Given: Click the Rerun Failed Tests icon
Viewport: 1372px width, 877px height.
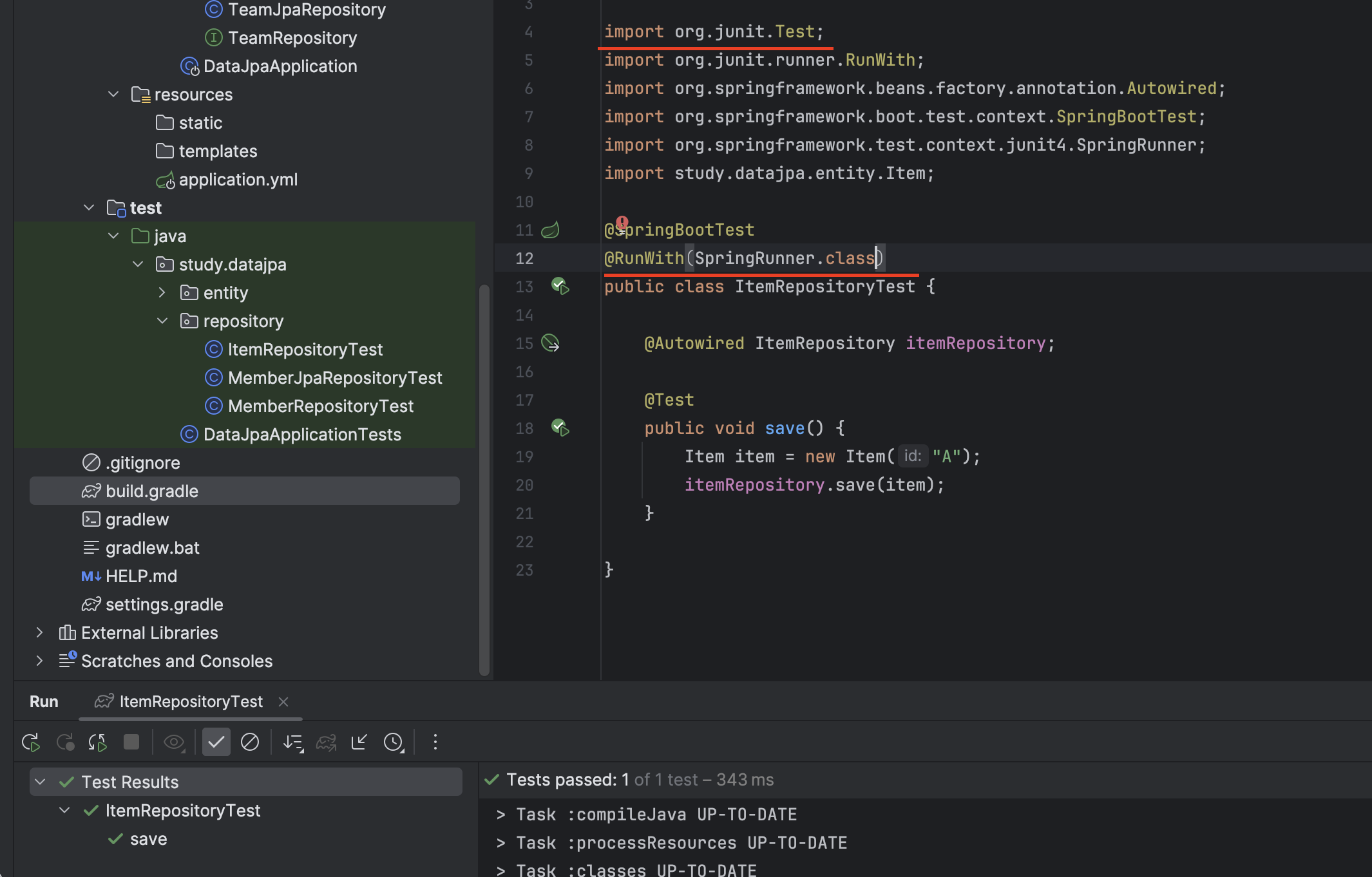Looking at the screenshot, I should click(65, 742).
